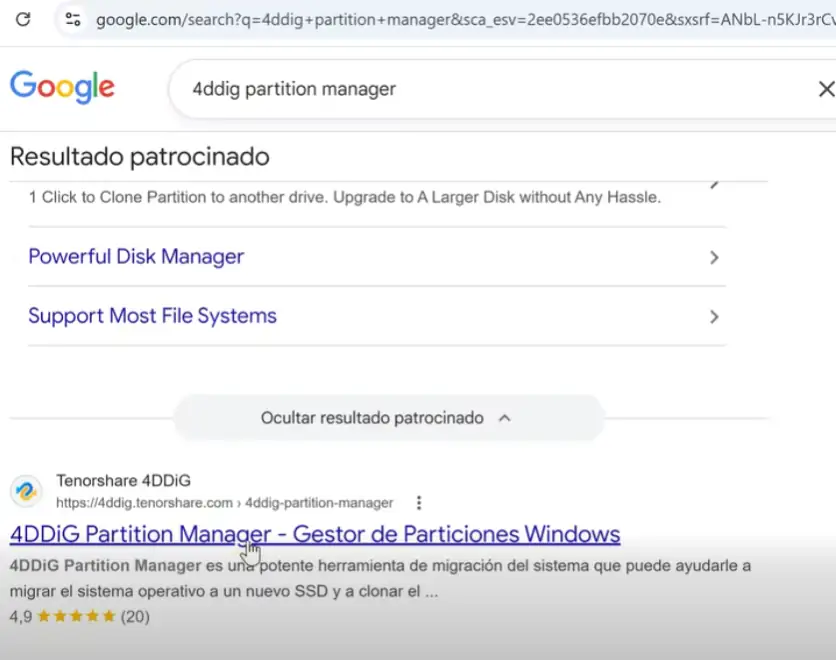836x660 pixels.
Task: Click the browser reload page icon
Action: [23, 19]
